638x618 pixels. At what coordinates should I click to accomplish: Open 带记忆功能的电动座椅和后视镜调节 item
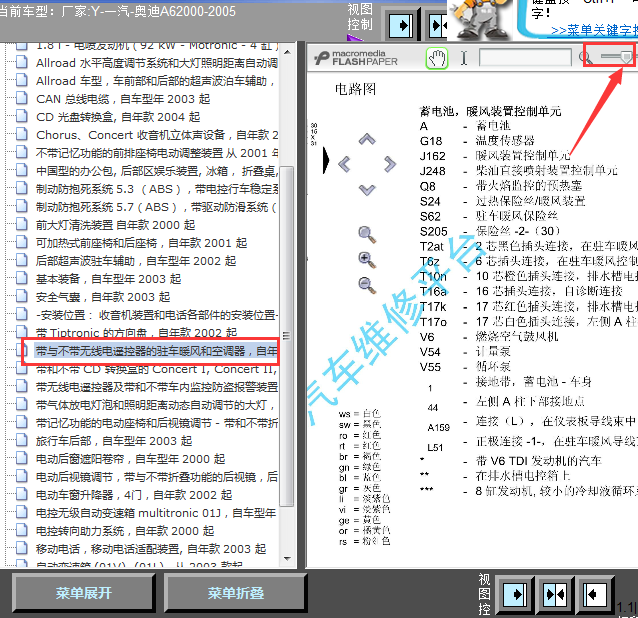point(157,423)
